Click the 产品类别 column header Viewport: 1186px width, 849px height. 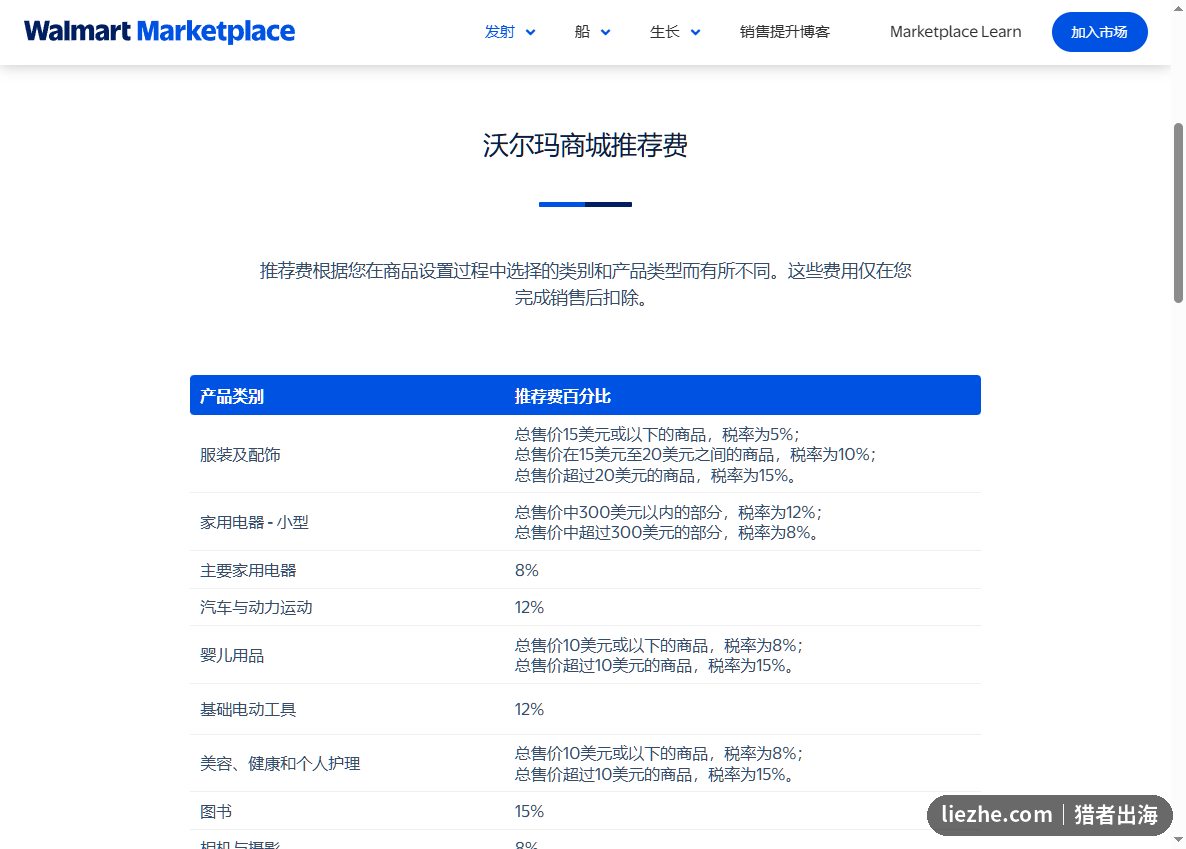point(231,396)
